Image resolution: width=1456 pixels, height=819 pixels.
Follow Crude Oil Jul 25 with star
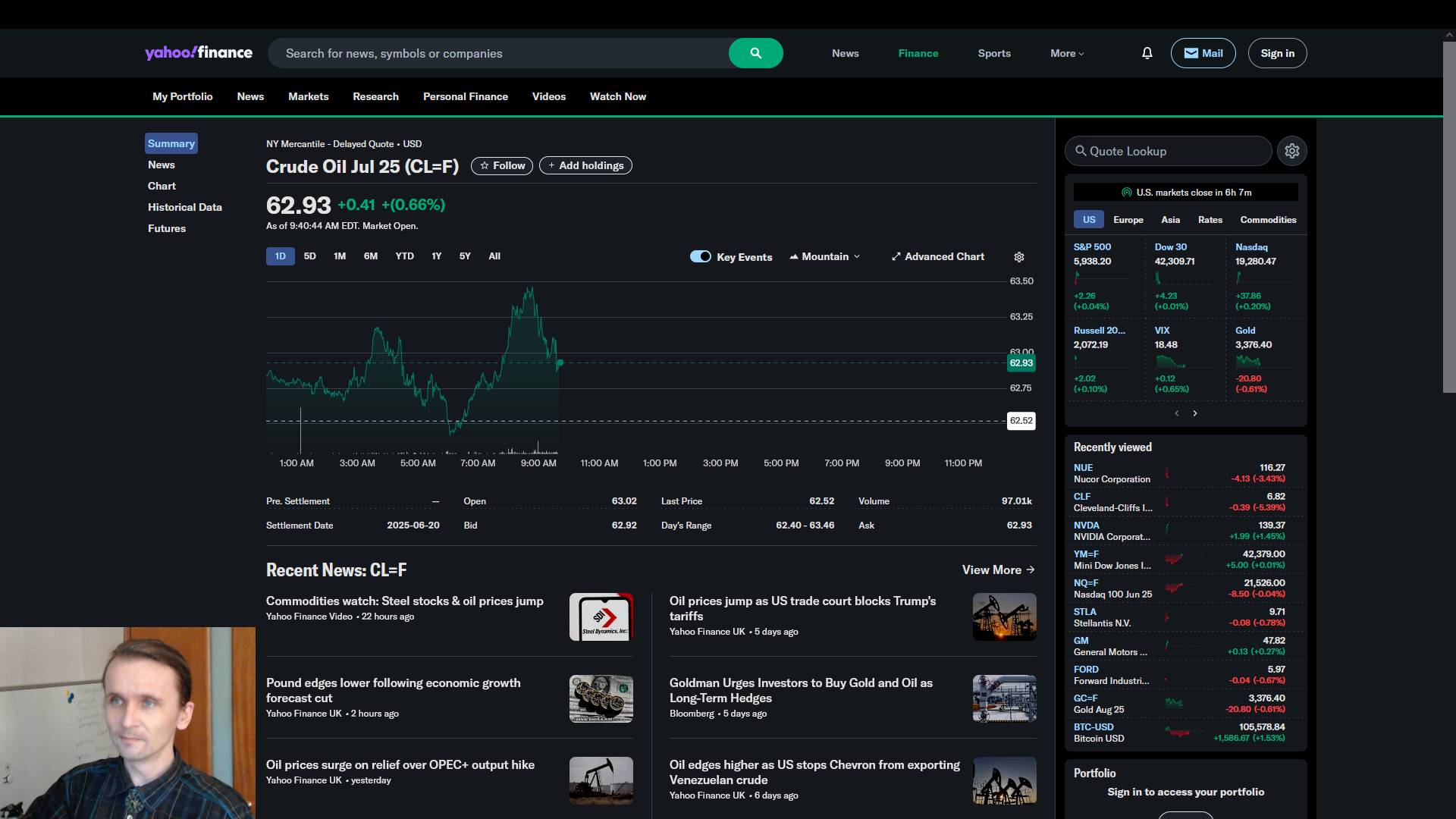(502, 165)
